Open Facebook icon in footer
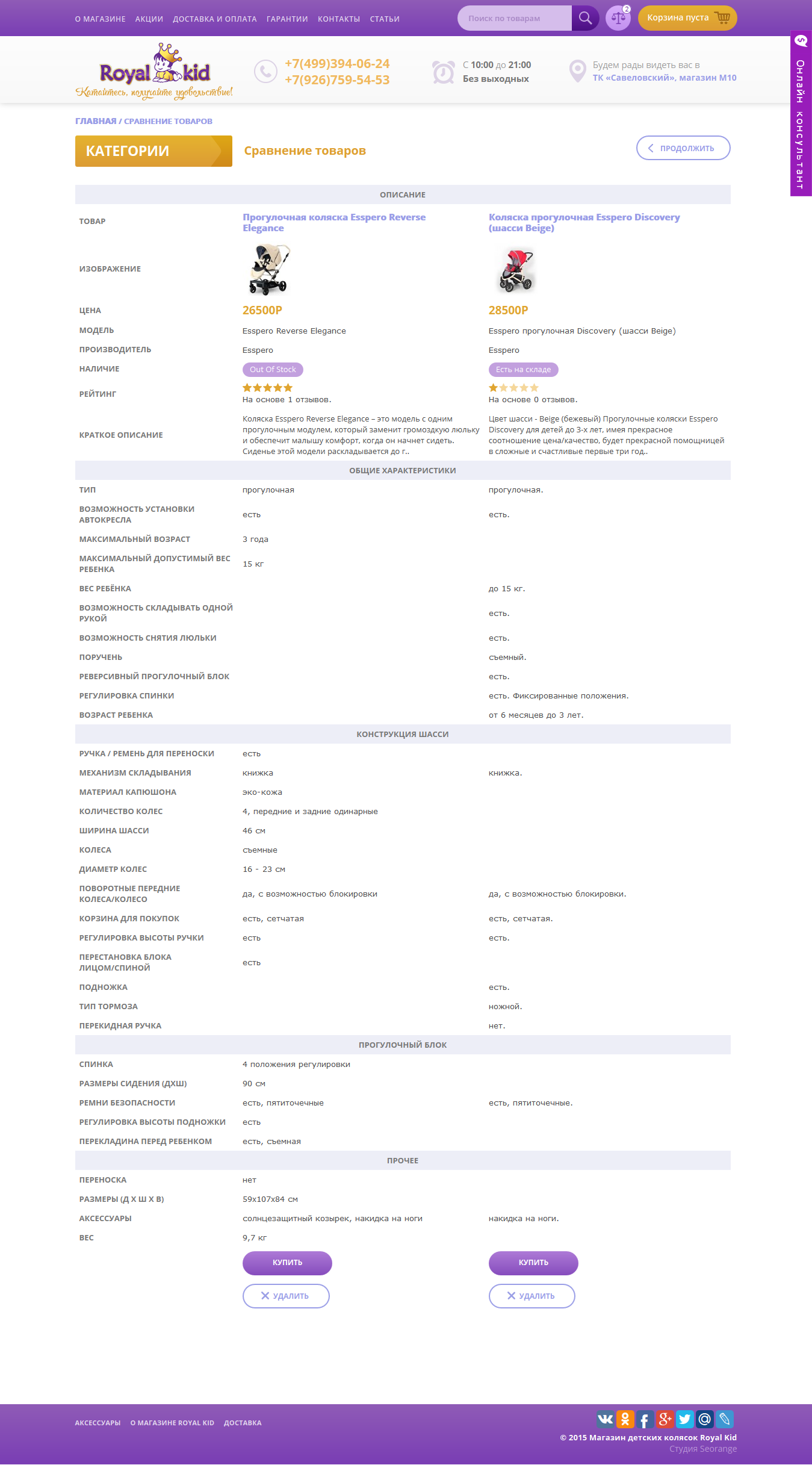The width and height of the screenshot is (812, 1465). pyautogui.click(x=645, y=1419)
